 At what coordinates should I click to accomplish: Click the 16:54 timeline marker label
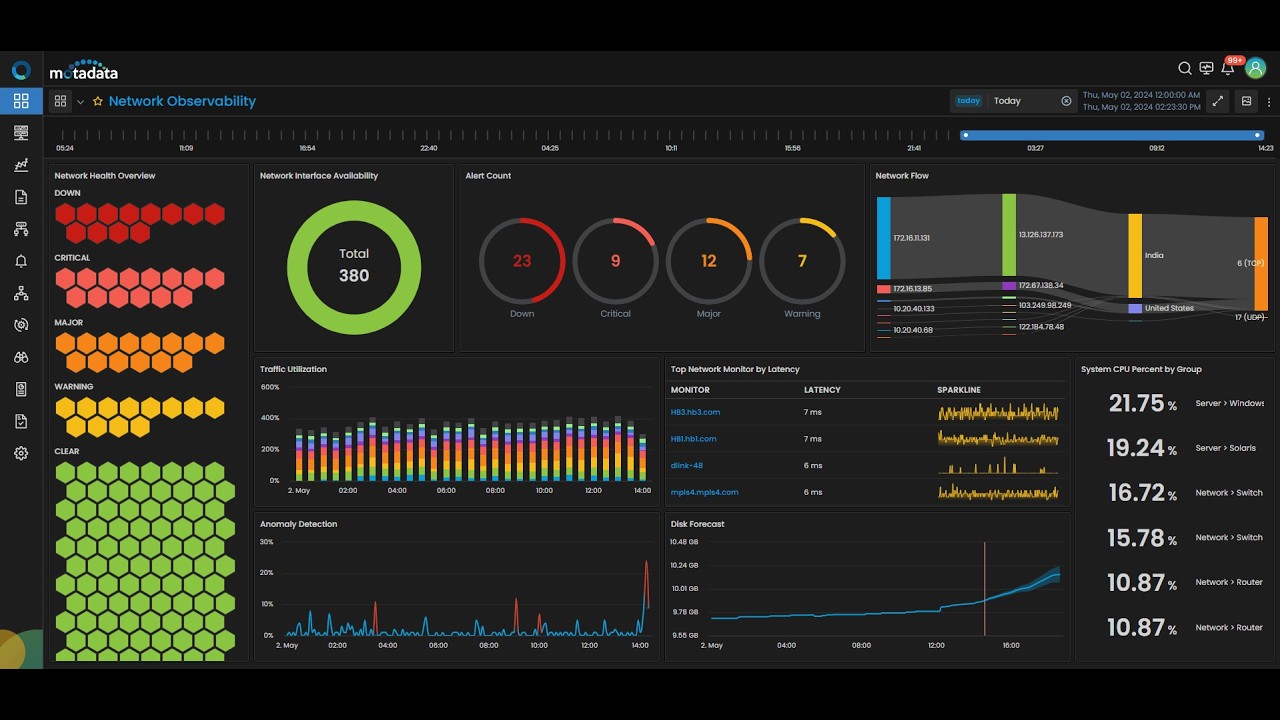click(307, 148)
